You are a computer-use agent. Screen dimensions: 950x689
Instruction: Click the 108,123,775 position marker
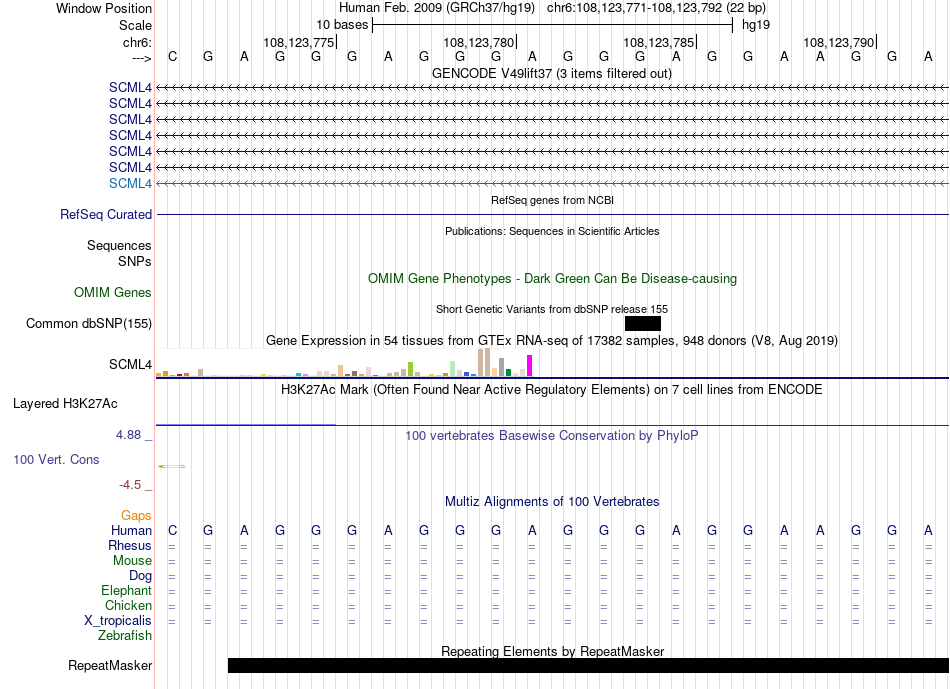(x=299, y=42)
